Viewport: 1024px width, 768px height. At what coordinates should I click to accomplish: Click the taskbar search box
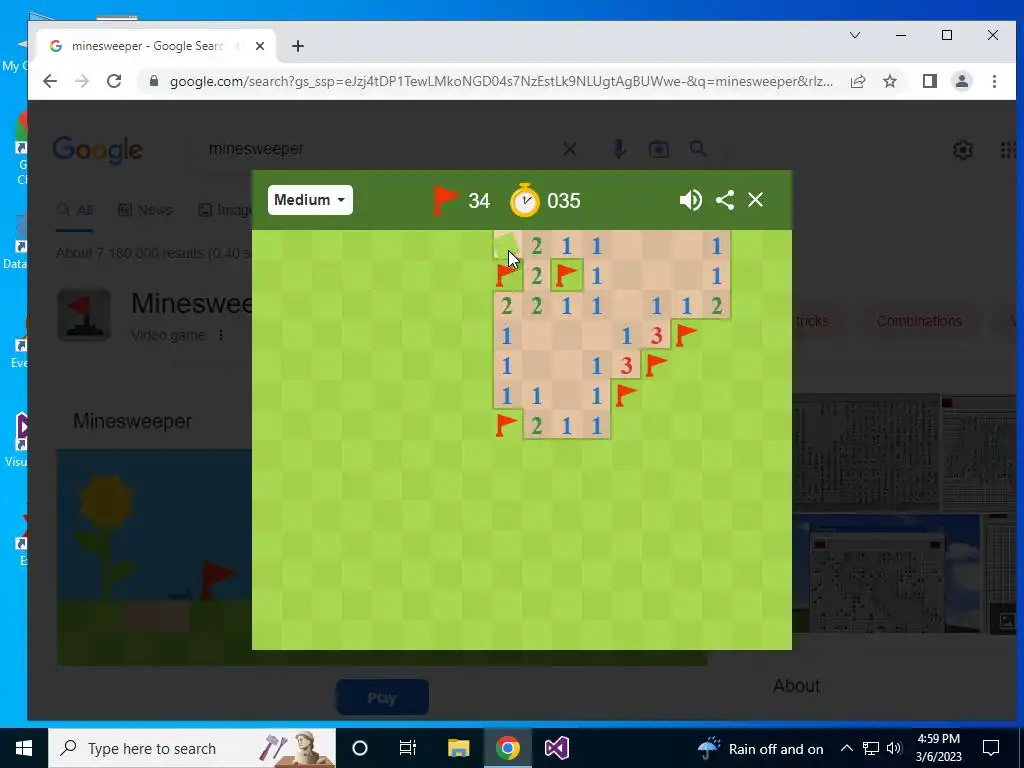pos(192,748)
